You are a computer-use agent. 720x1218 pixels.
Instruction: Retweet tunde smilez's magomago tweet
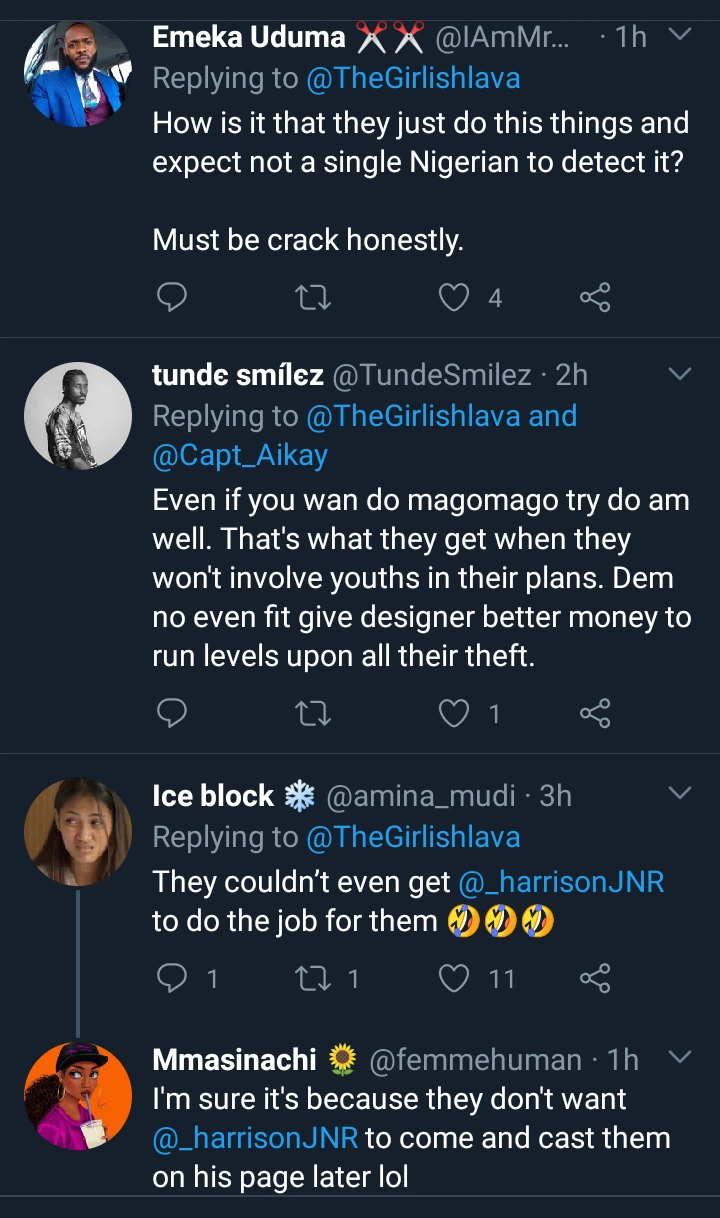tap(314, 713)
